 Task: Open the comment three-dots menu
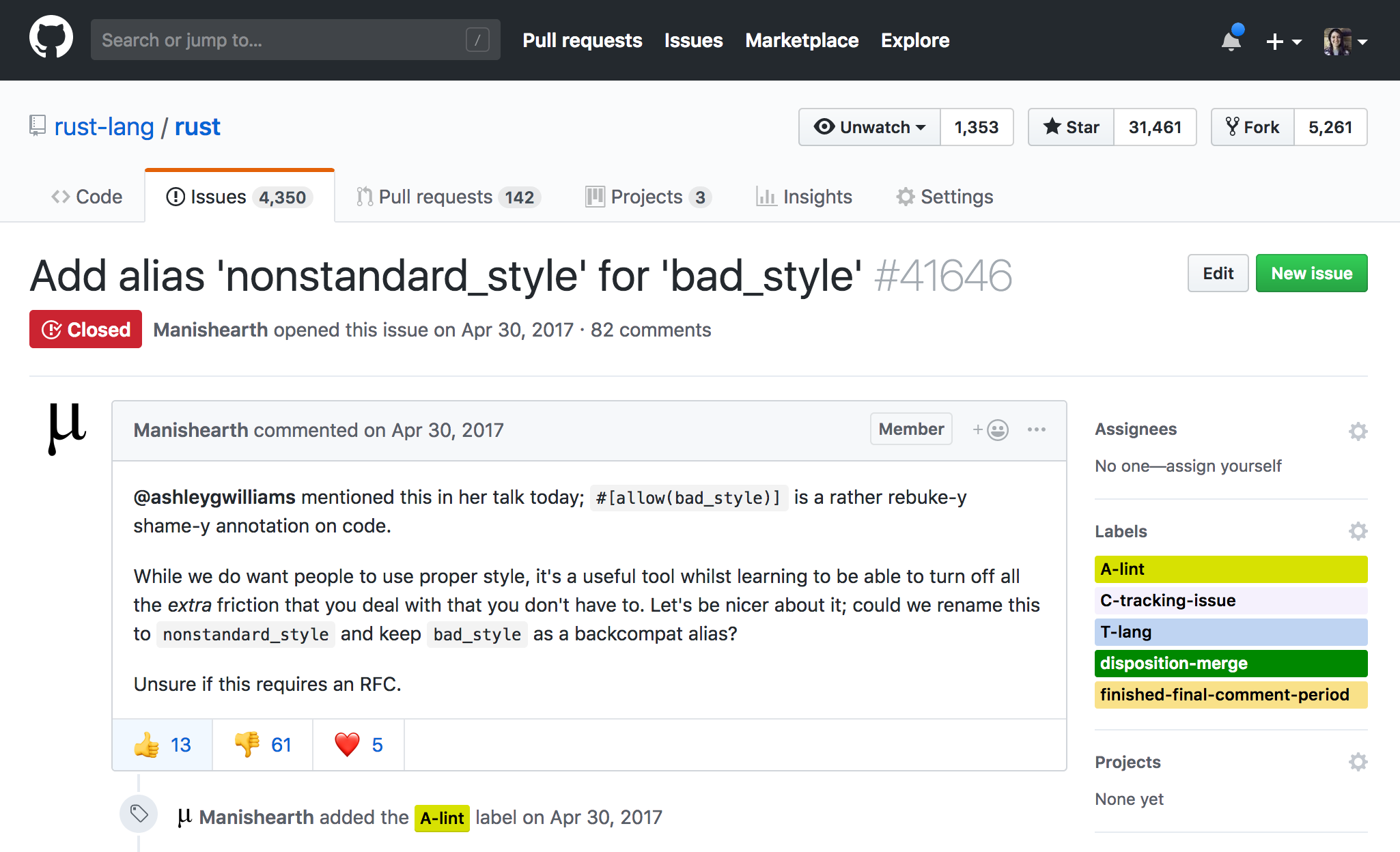tap(1036, 429)
